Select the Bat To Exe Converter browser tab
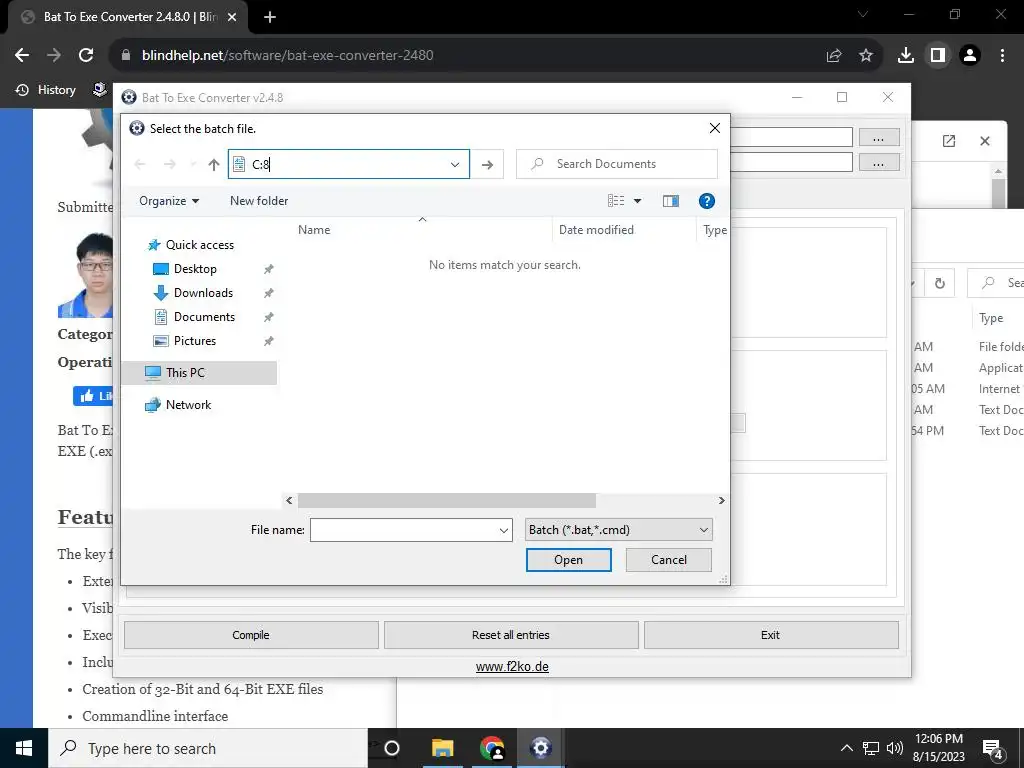The image size is (1024, 768). (128, 17)
